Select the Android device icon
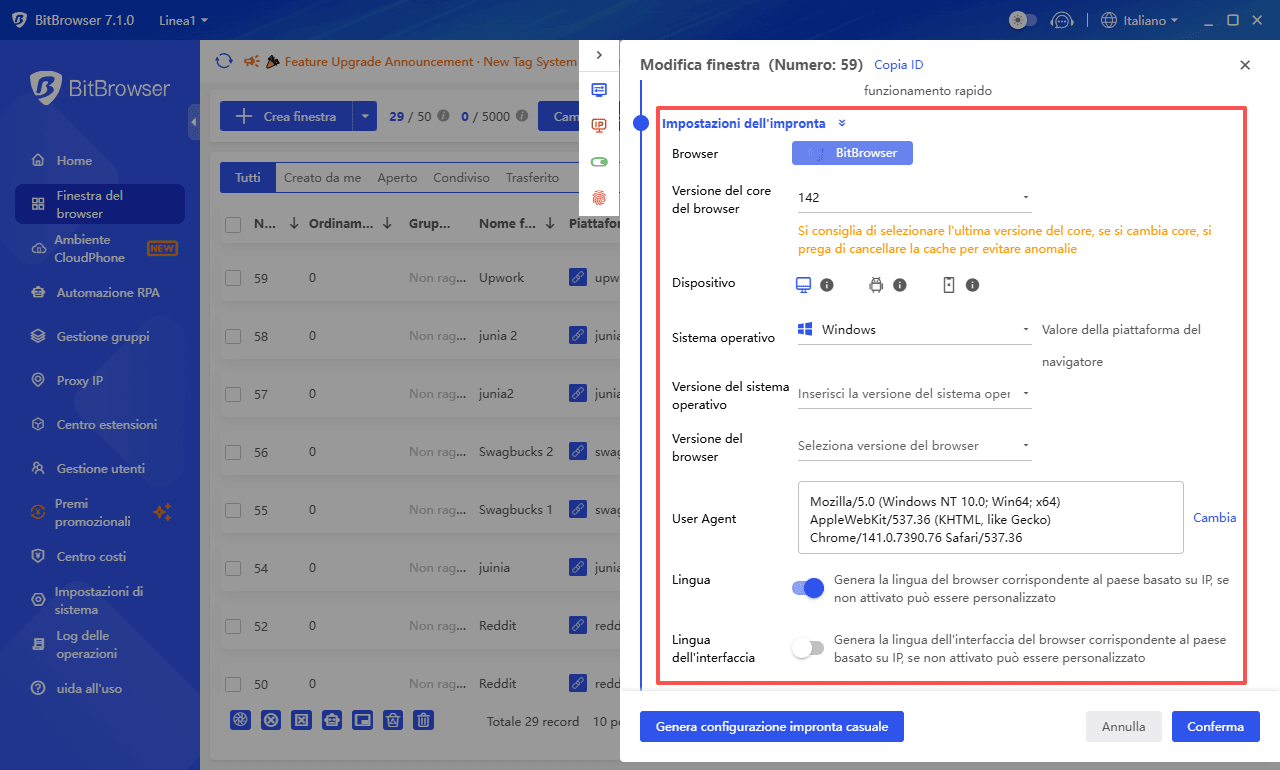This screenshot has width=1280, height=770. coord(876,285)
